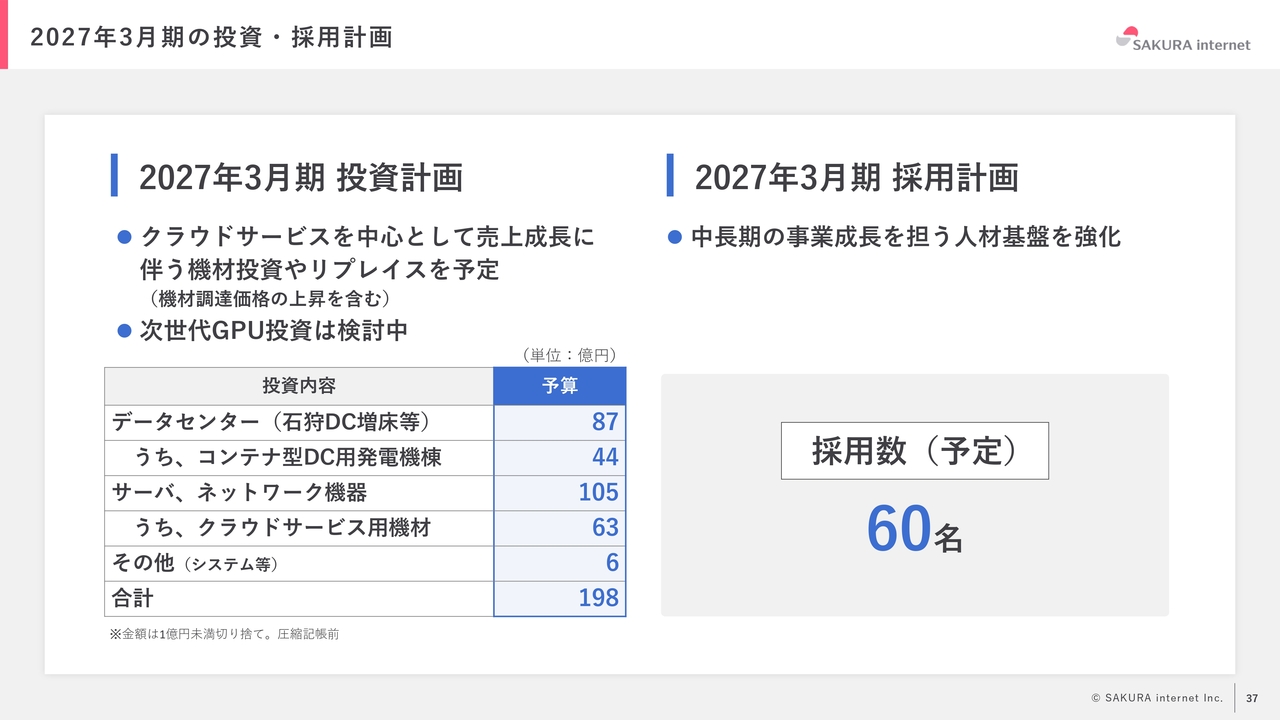1280x720 pixels.
Task: Select the コンテナ型DC用発電機棟 row
Action: [365, 457]
